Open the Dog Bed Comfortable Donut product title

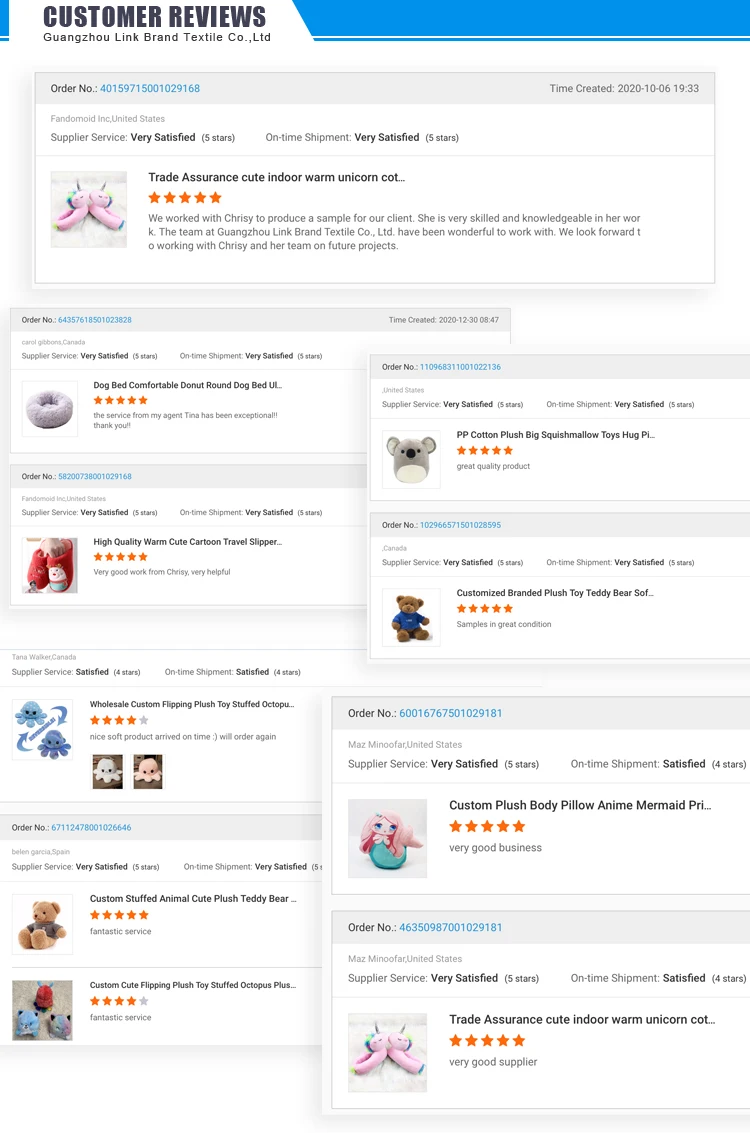tap(187, 385)
